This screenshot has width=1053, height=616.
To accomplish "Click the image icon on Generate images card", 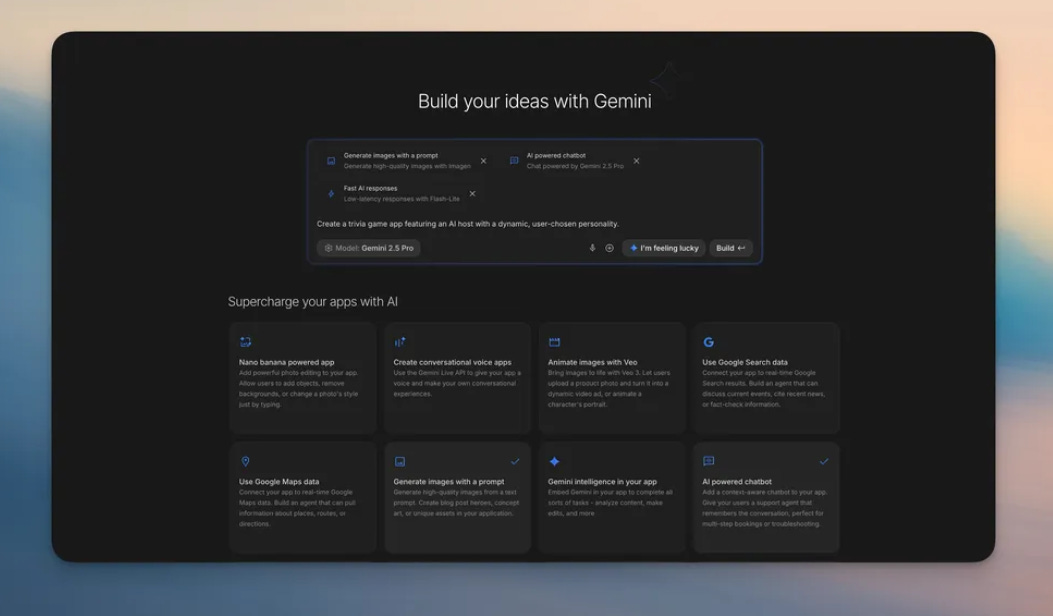I will click(400, 461).
